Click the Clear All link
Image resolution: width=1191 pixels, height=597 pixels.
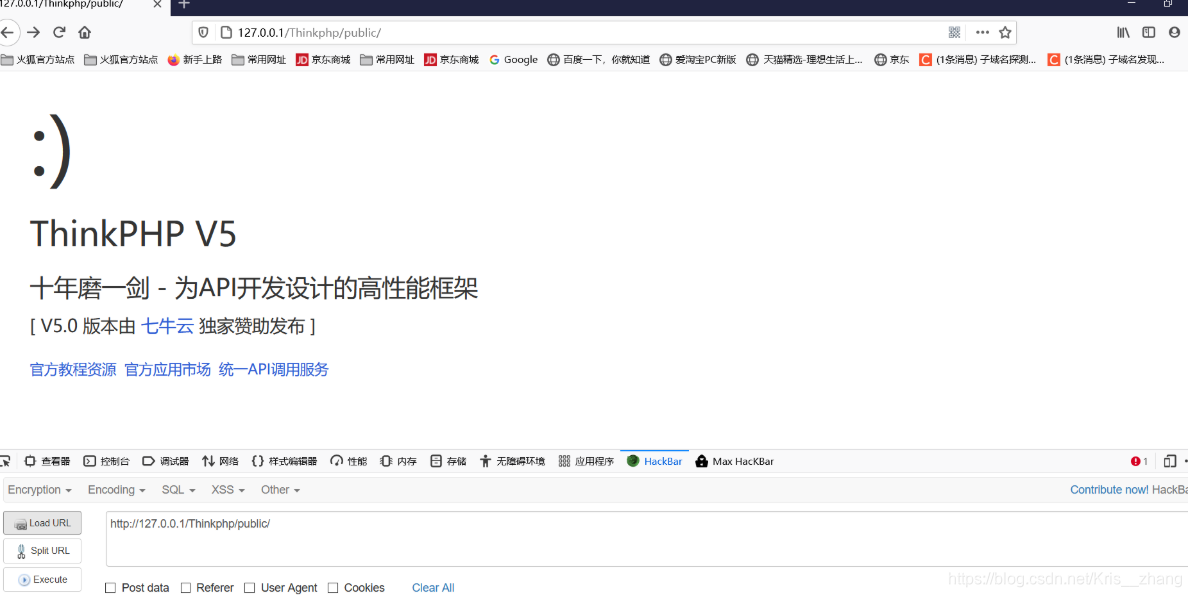433,588
